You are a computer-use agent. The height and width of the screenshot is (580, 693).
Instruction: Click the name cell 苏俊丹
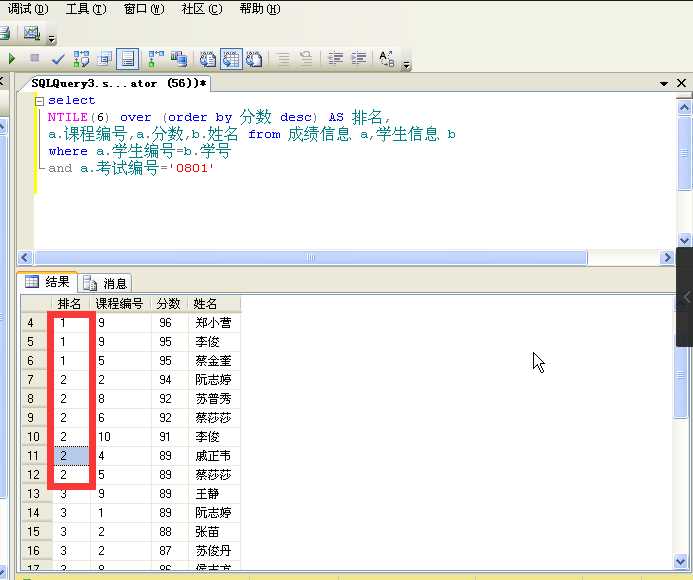(x=214, y=550)
